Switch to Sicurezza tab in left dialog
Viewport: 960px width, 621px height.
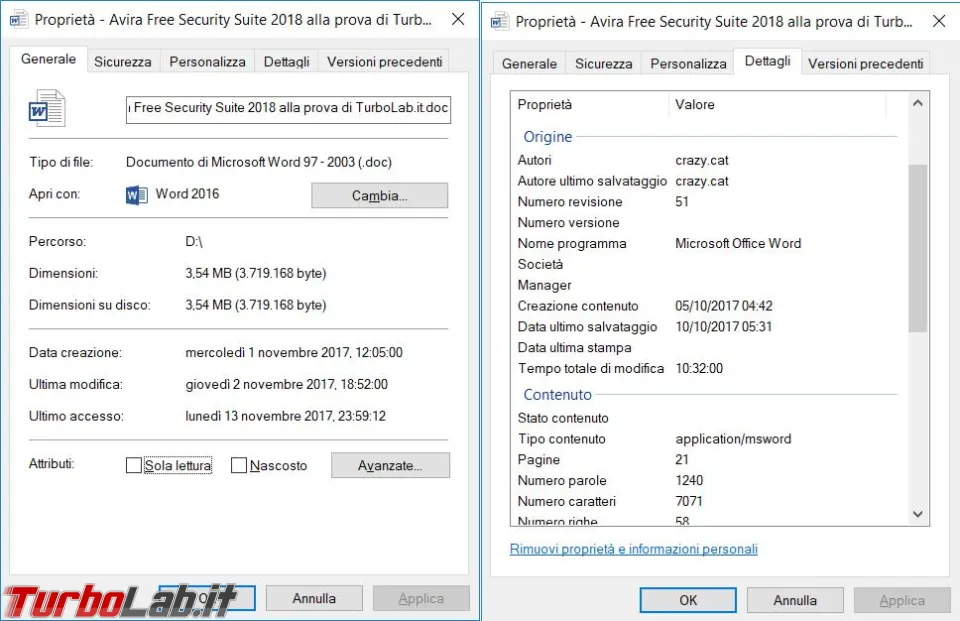pyautogui.click(x=122, y=62)
